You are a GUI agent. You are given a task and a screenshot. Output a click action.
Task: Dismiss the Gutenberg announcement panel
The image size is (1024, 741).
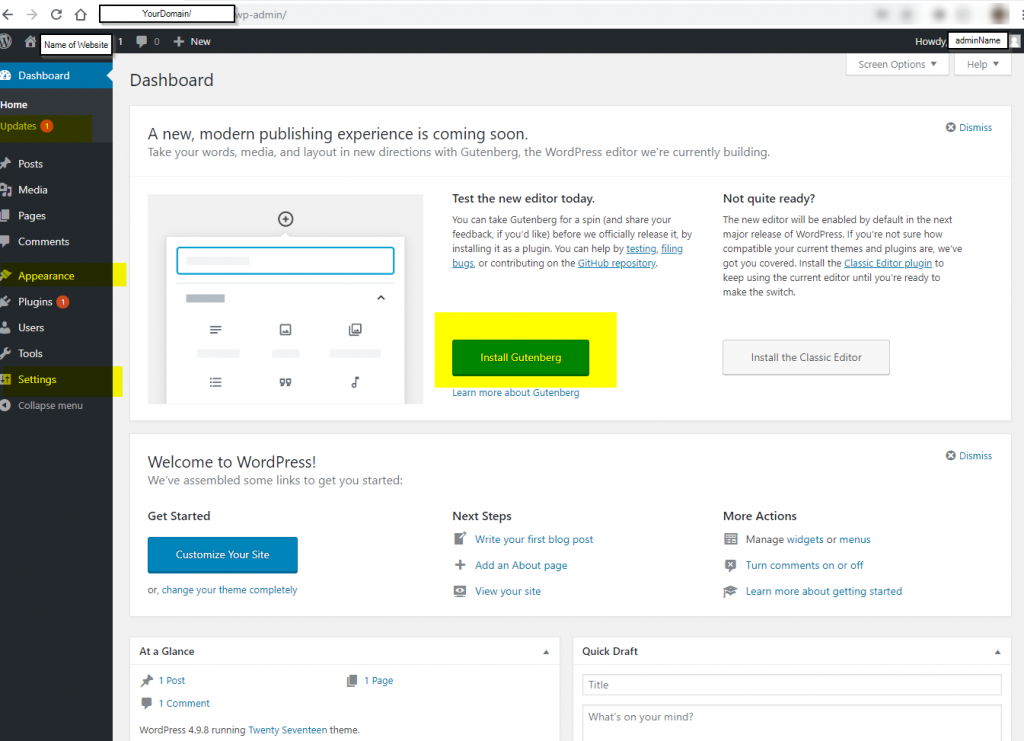[x=969, y=128]
